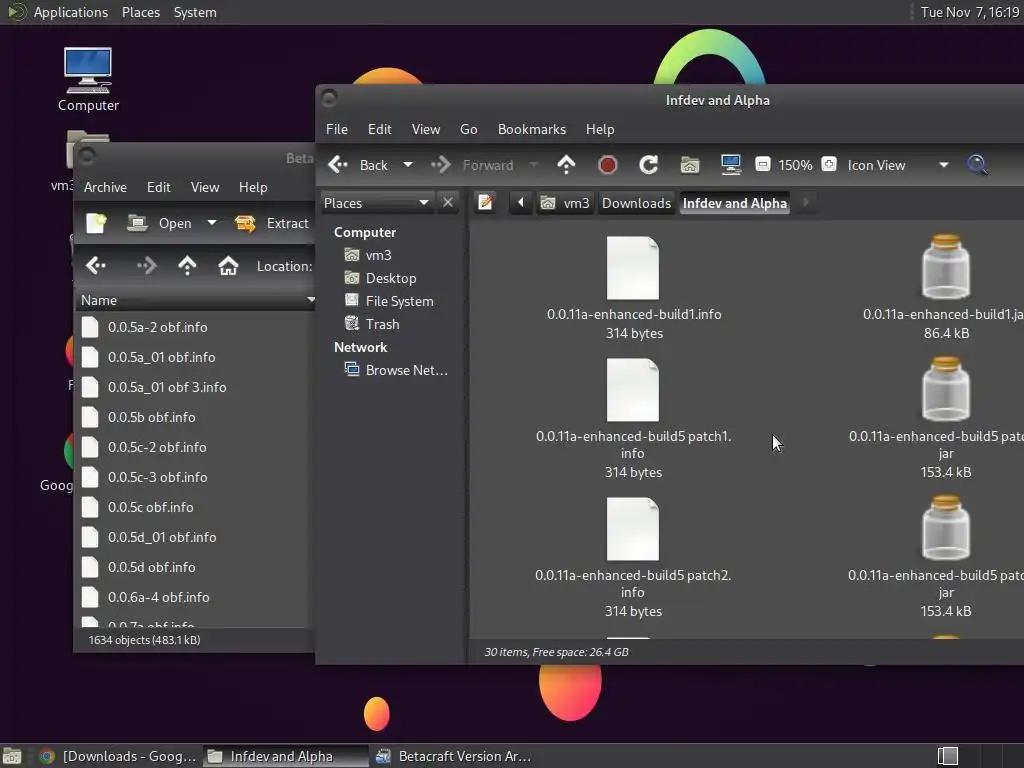Image resolution: width=1024 pixels, height=768 pixels.
Task: Open the Edit menu in Infdev and Alpha
Action: (x=379, y=129)
